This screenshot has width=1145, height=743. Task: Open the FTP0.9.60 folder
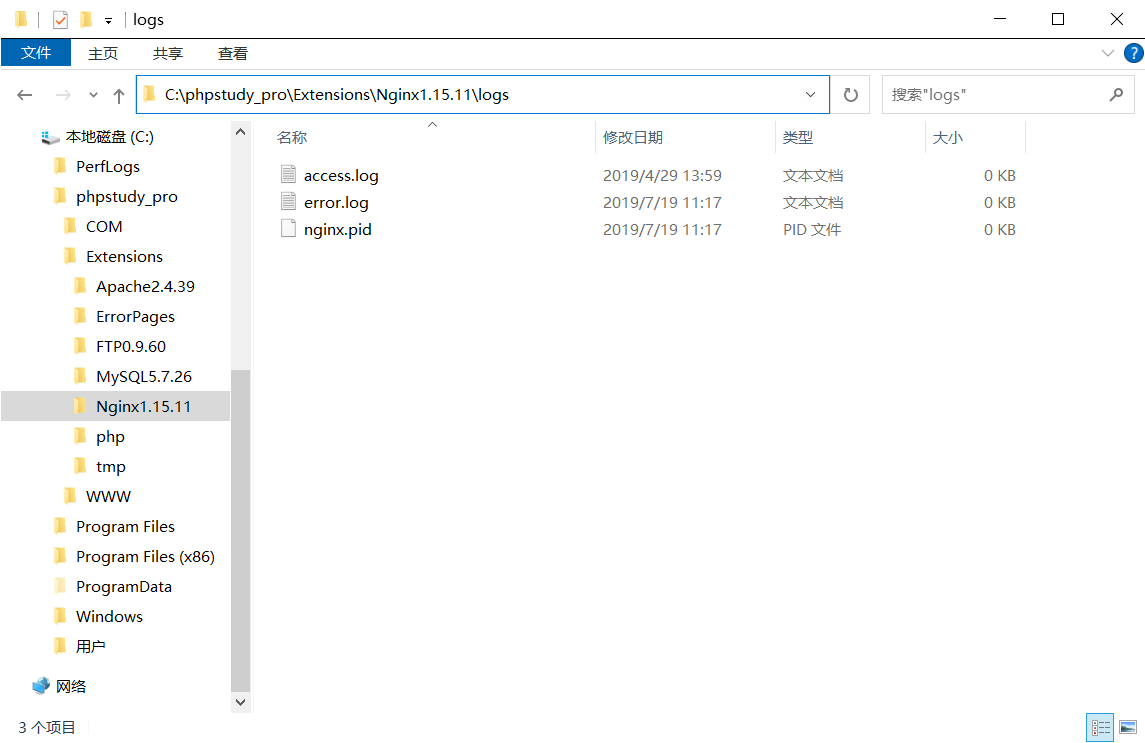(131, 346)
